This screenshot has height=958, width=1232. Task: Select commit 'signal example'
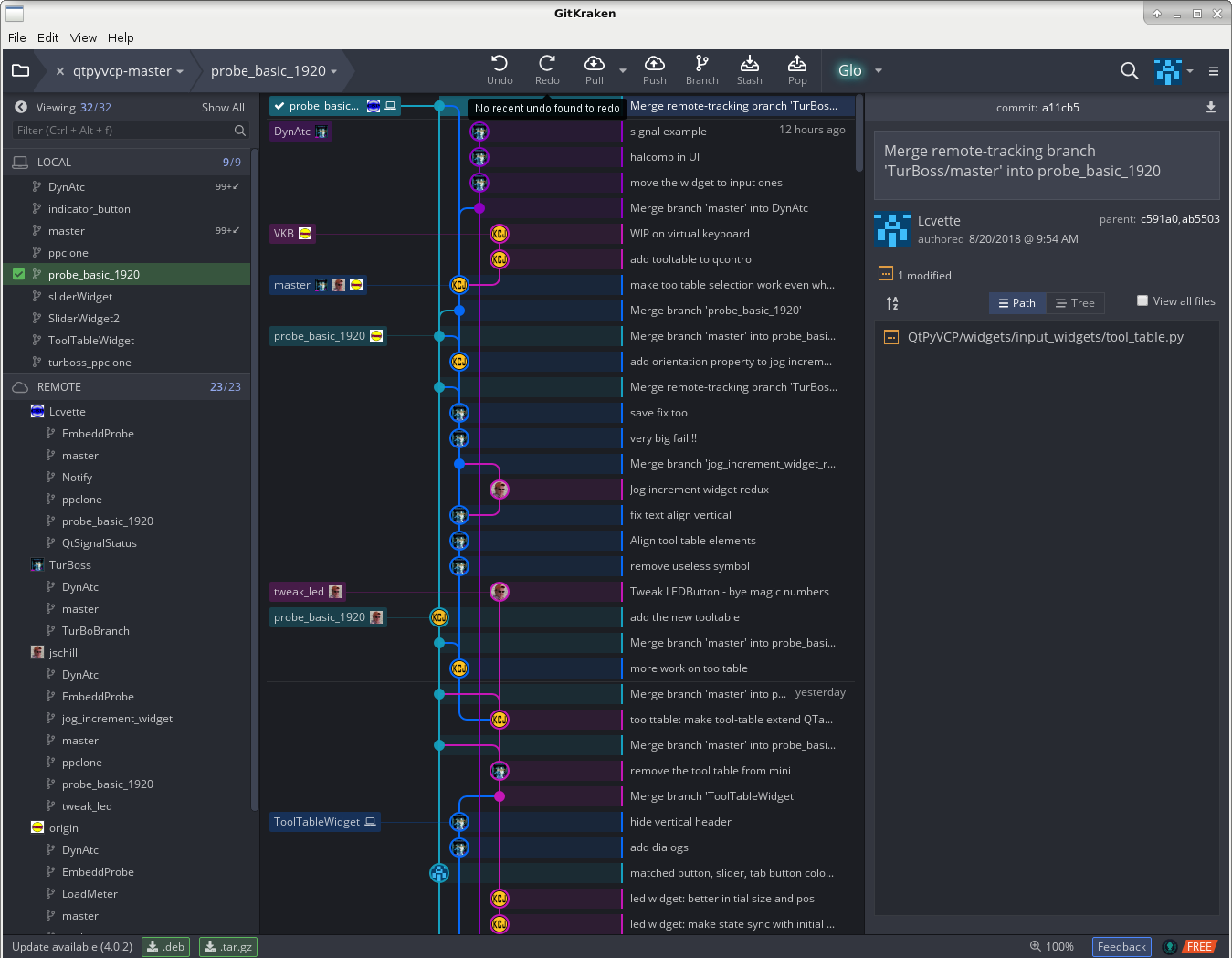[x=669, y=132]
